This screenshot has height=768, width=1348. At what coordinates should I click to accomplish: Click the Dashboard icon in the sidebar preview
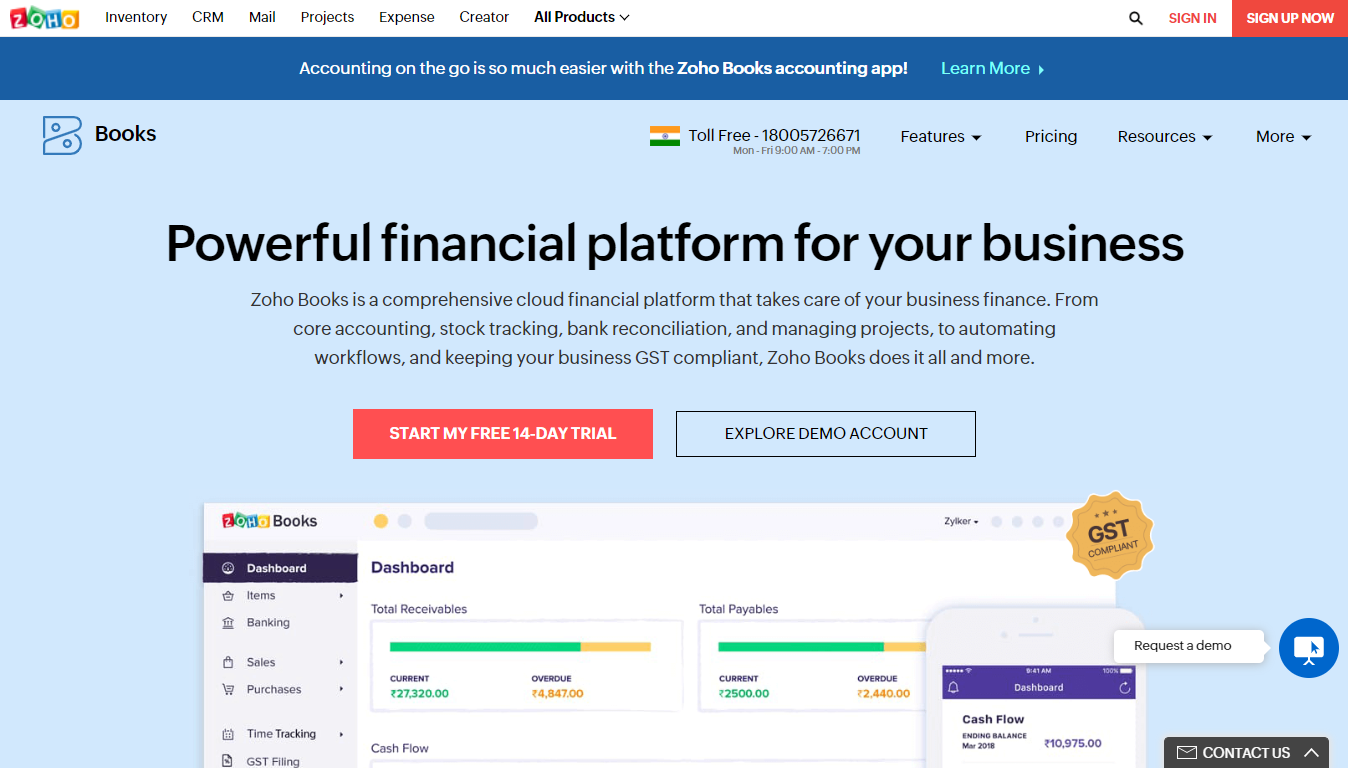pos(228,568)
